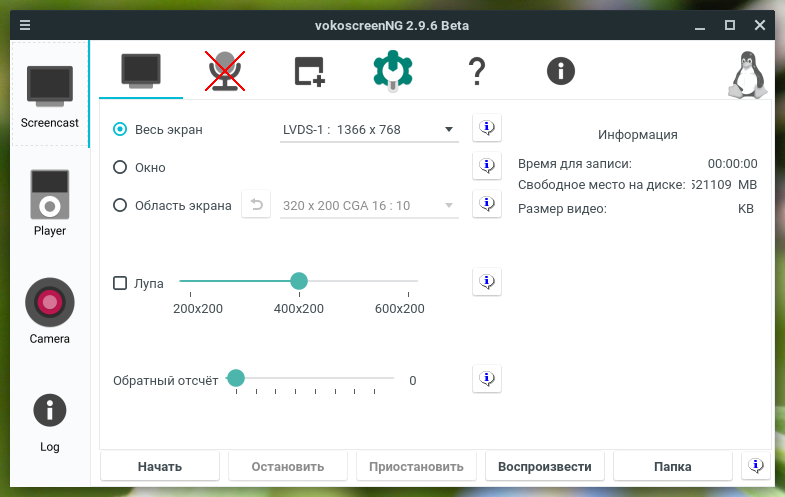Image resolution: width=785 pixels, height=497 pixels.
Task: Click the Остановить button
Action: click(x=288, y=466)
